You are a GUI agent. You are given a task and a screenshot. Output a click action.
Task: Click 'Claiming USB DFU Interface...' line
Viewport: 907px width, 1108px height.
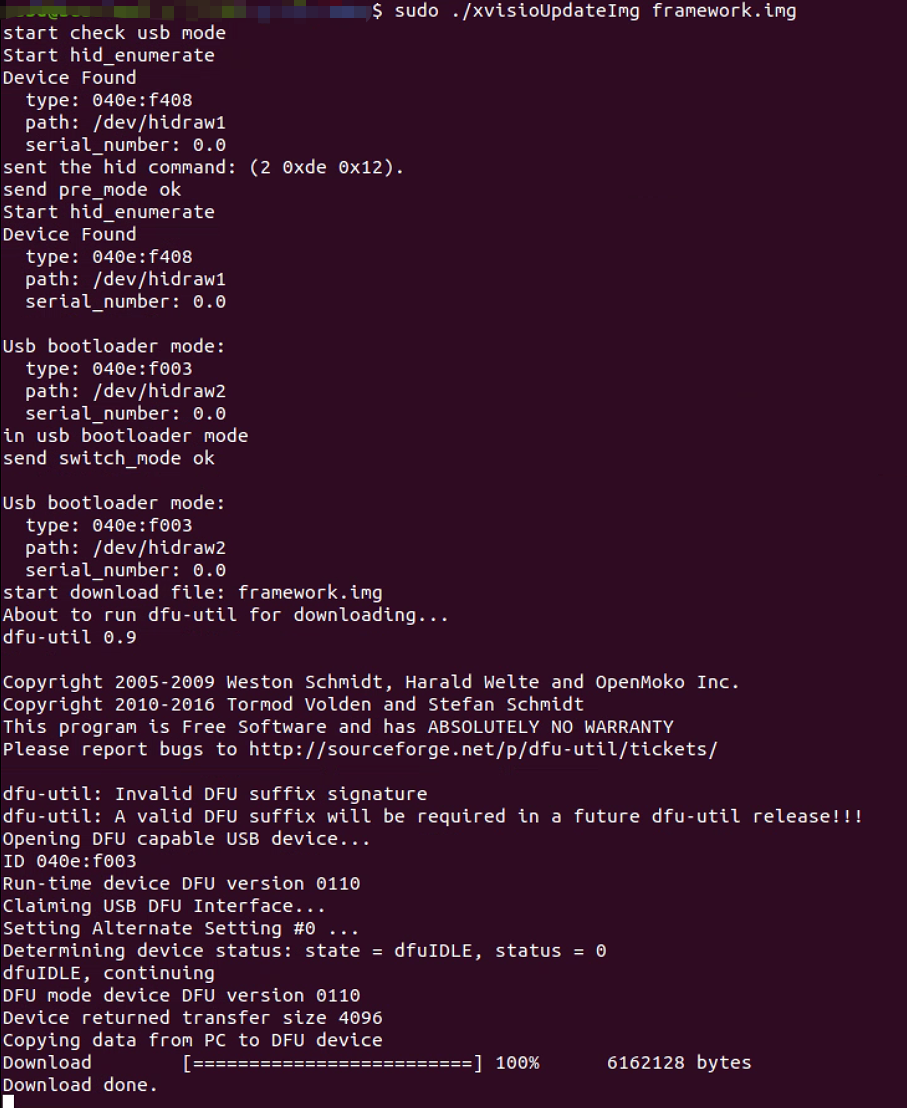point(164,906)
